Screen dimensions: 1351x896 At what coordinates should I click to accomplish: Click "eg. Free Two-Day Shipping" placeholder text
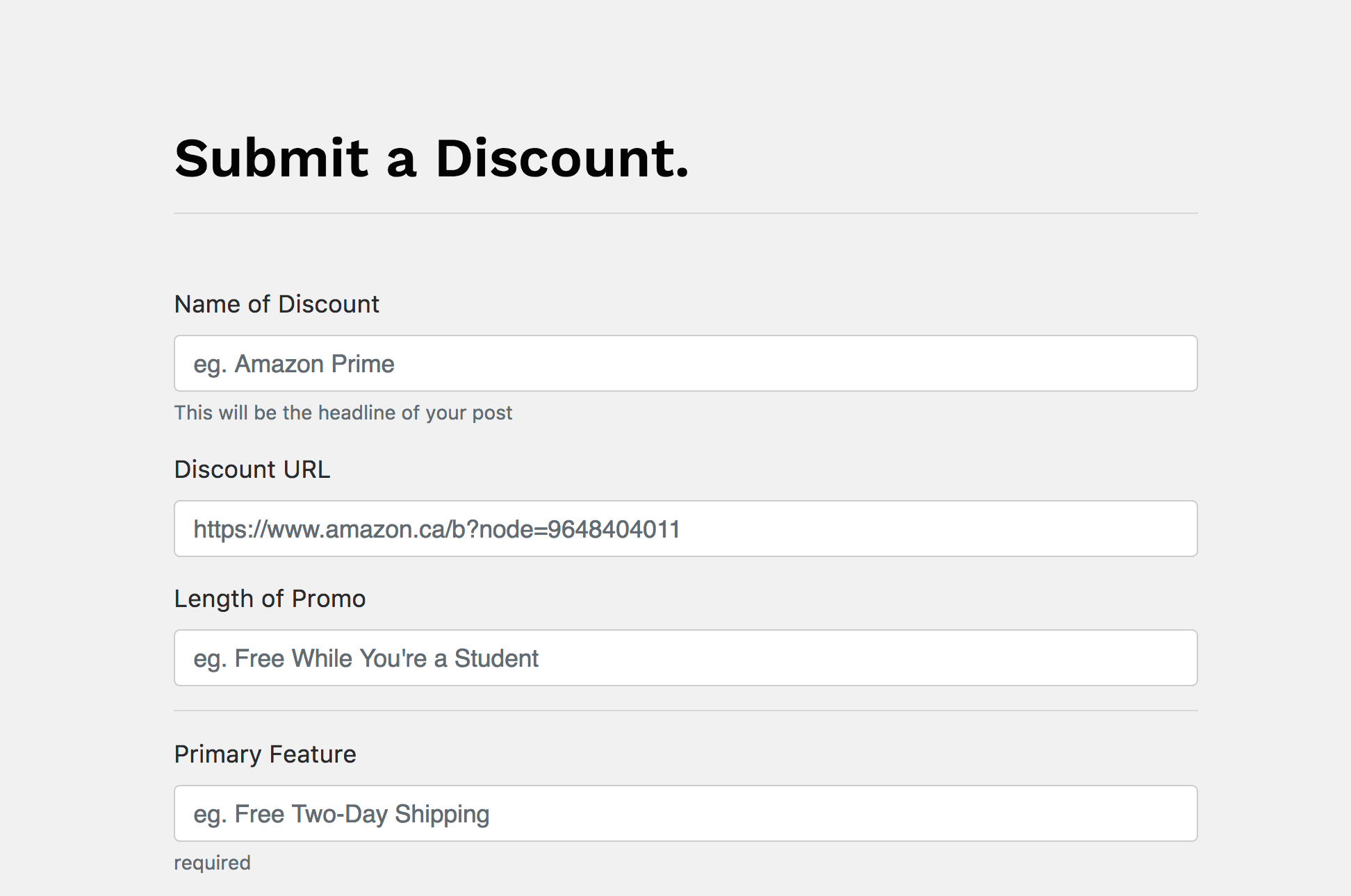(x=341, y=814)
